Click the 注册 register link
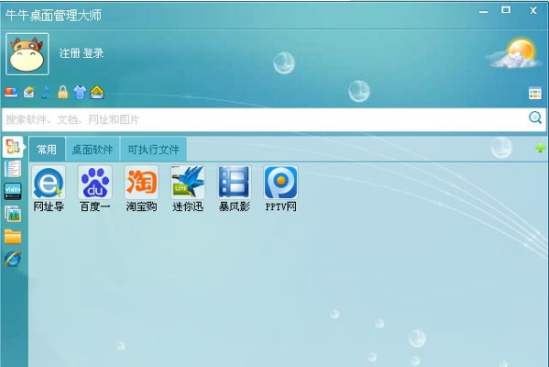The image size is (549, 367). click(x=70, y=53)
